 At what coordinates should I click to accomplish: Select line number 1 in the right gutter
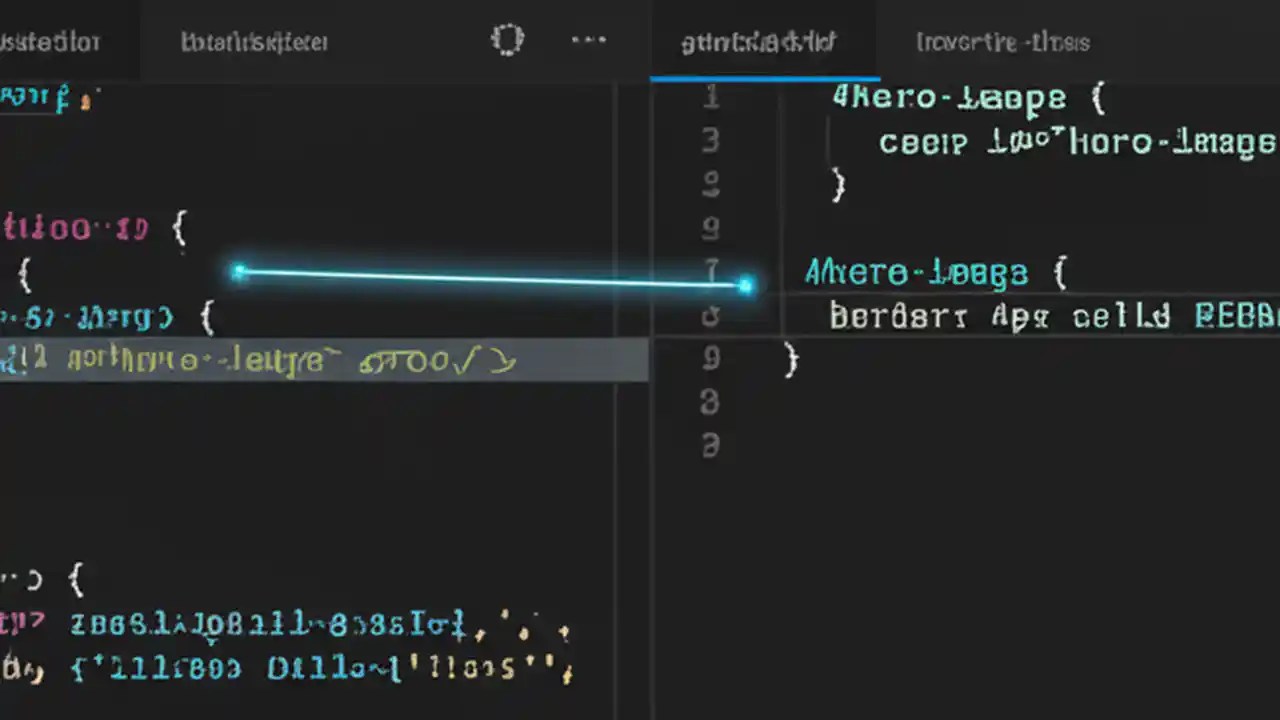[711, 97]
